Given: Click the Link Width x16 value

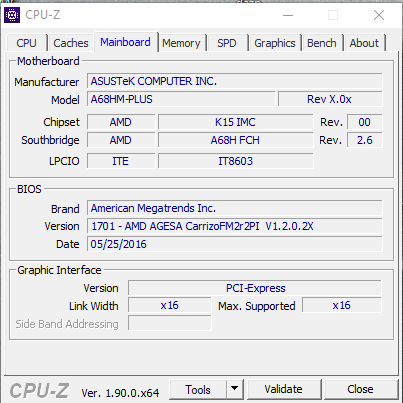Looking at the screenshot, I should [170, 305].
